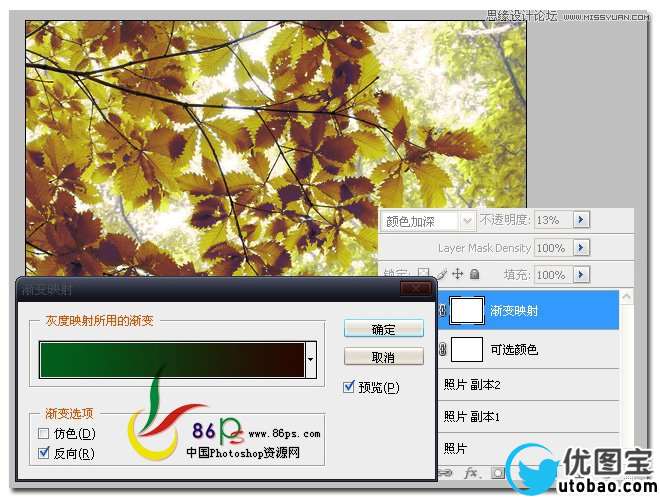Image resolution: width=660 pixels, height=500 pixels.
Task: Select the 可选颜色 layer mask thumbnail
Action: point(466,349)
